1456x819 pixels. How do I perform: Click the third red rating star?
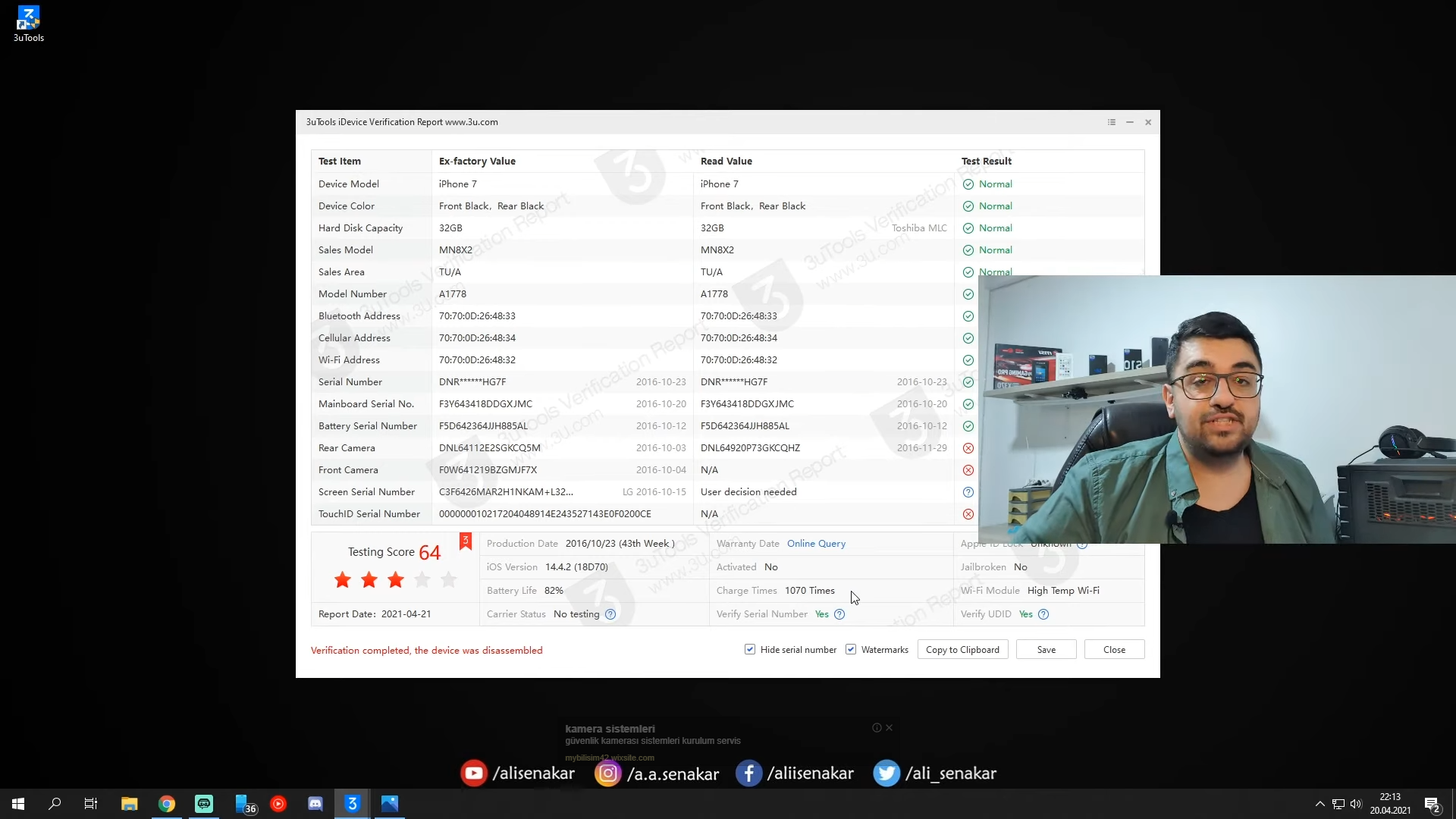395,580
